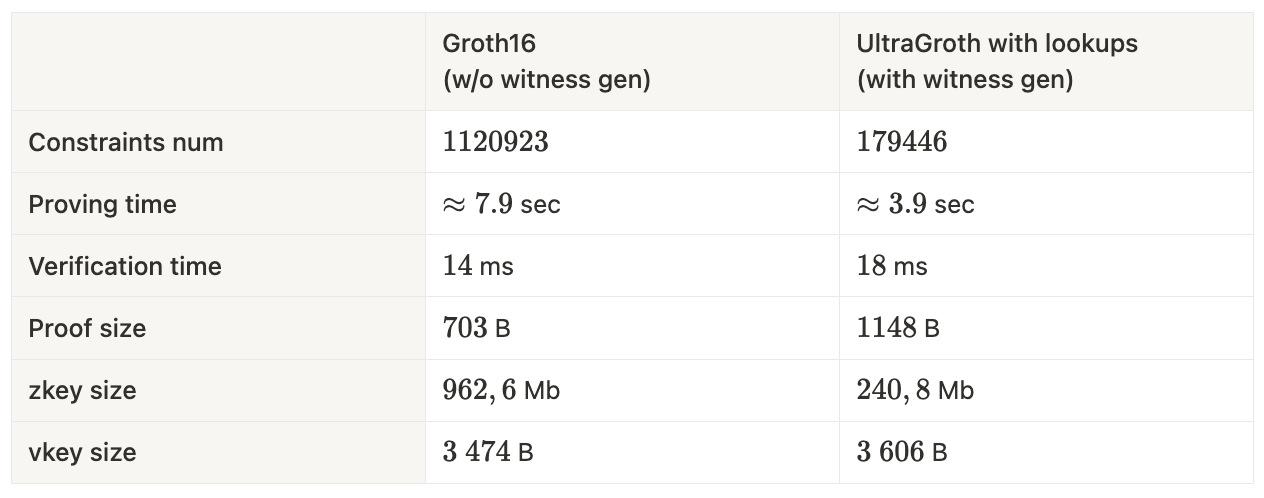
Task: Select the 18 ms verification value
Action: point(892,266)
